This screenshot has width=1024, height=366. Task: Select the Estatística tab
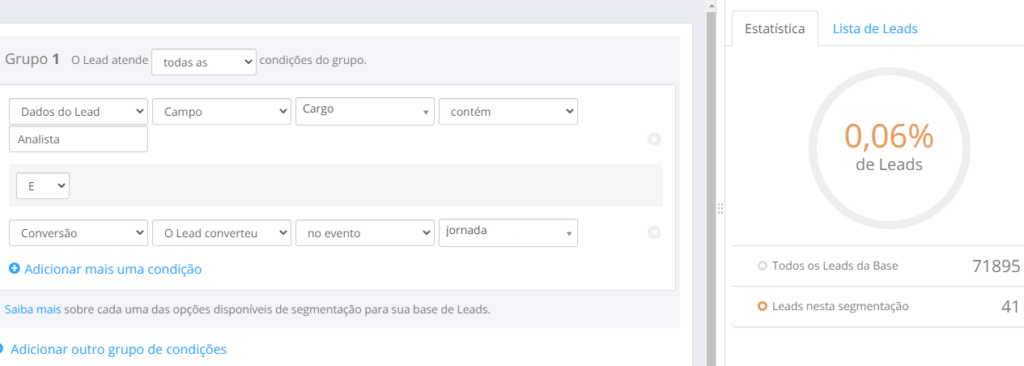775,29
